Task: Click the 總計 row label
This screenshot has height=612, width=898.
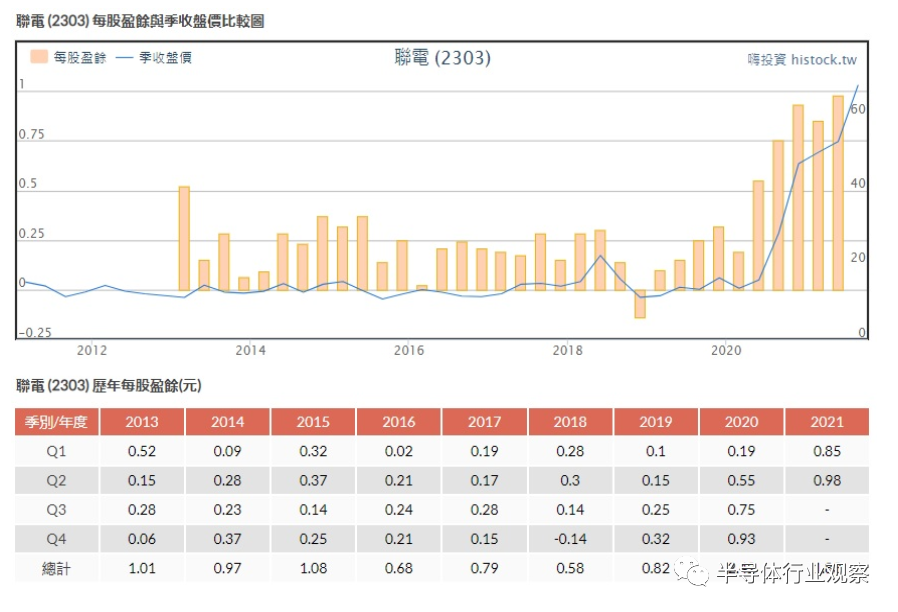Action: coord(56,568)
